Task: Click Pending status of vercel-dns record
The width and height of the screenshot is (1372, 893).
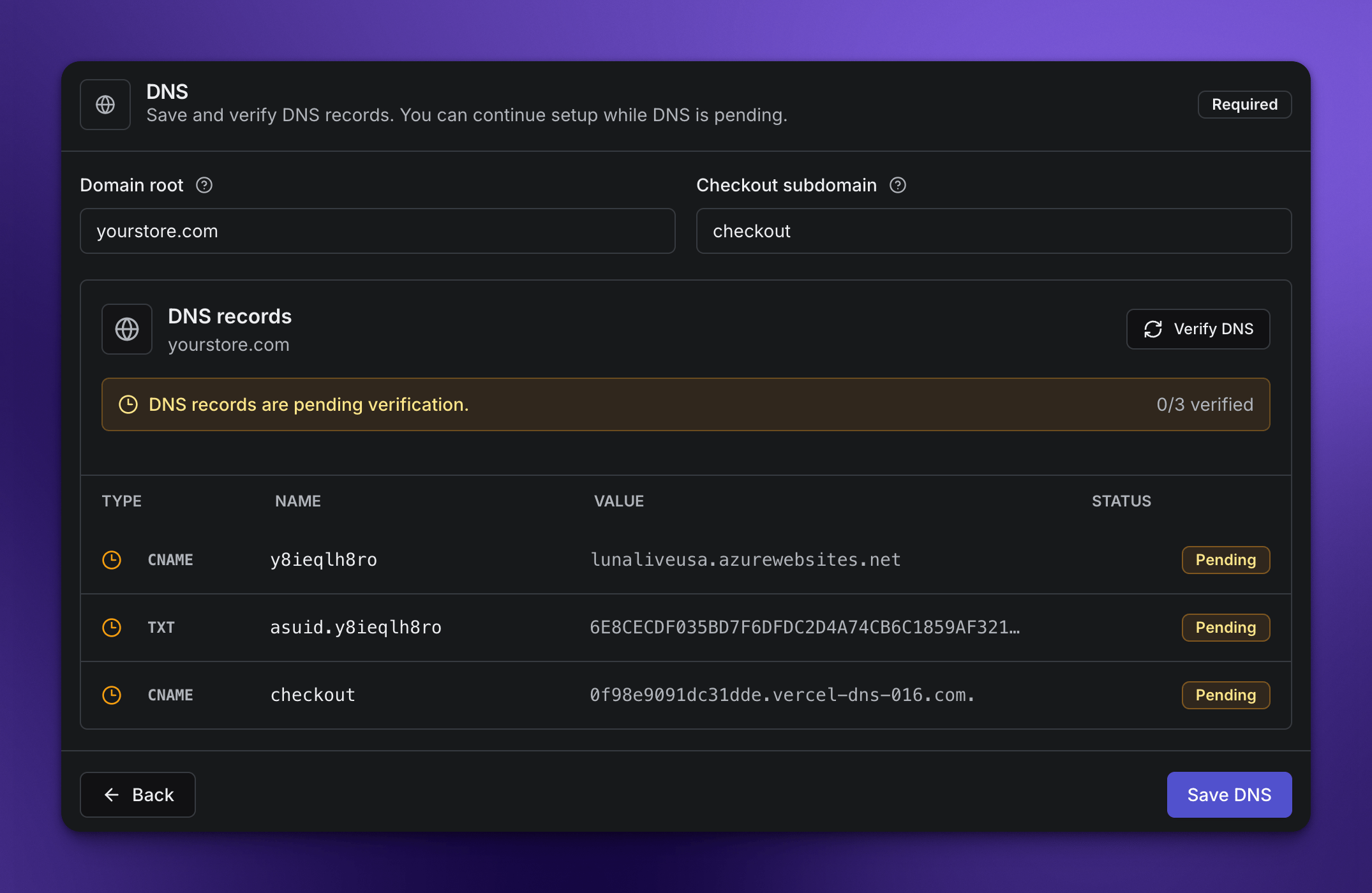Action: click(x=1225, y=695)
